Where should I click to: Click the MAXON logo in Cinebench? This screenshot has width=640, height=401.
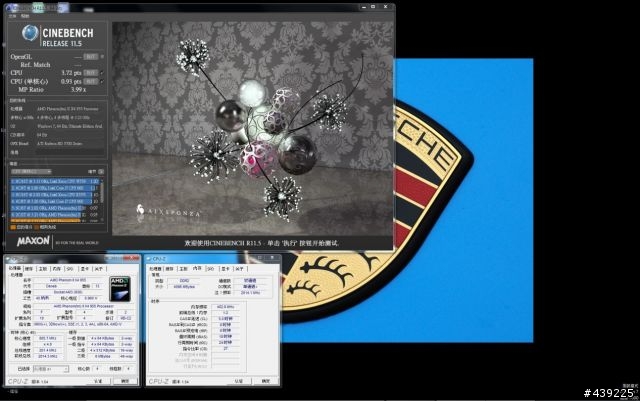click(x=33, y=241)
